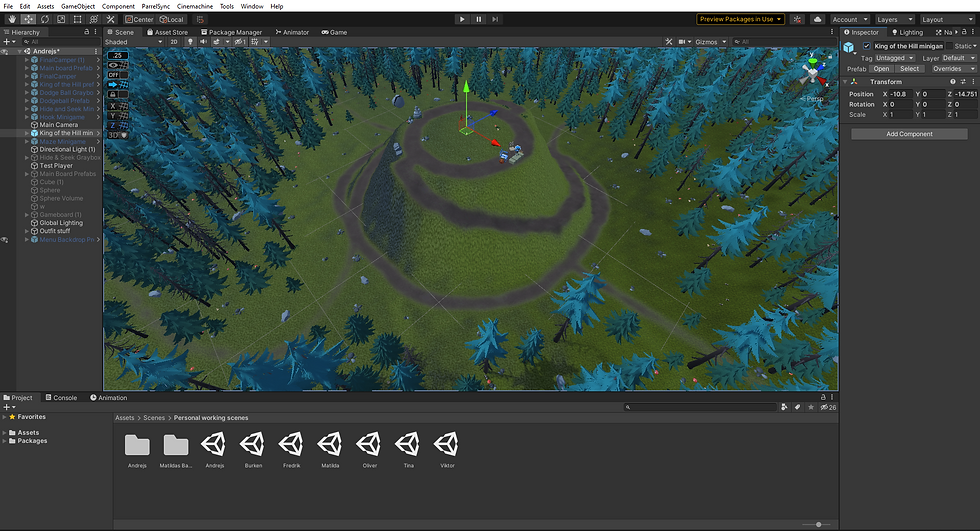980x531 pixels.
Task: Switch to the Asset Store tab
Action: coord(167,32)
